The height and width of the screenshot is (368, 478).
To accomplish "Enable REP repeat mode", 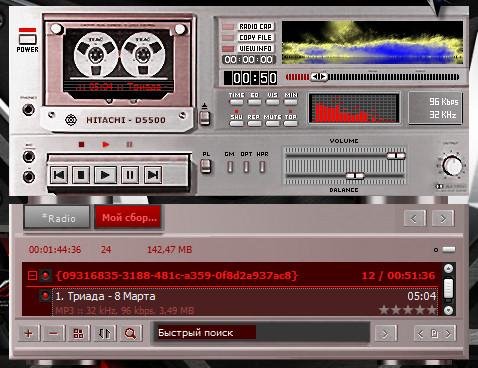I will click(x=255, y=123).
